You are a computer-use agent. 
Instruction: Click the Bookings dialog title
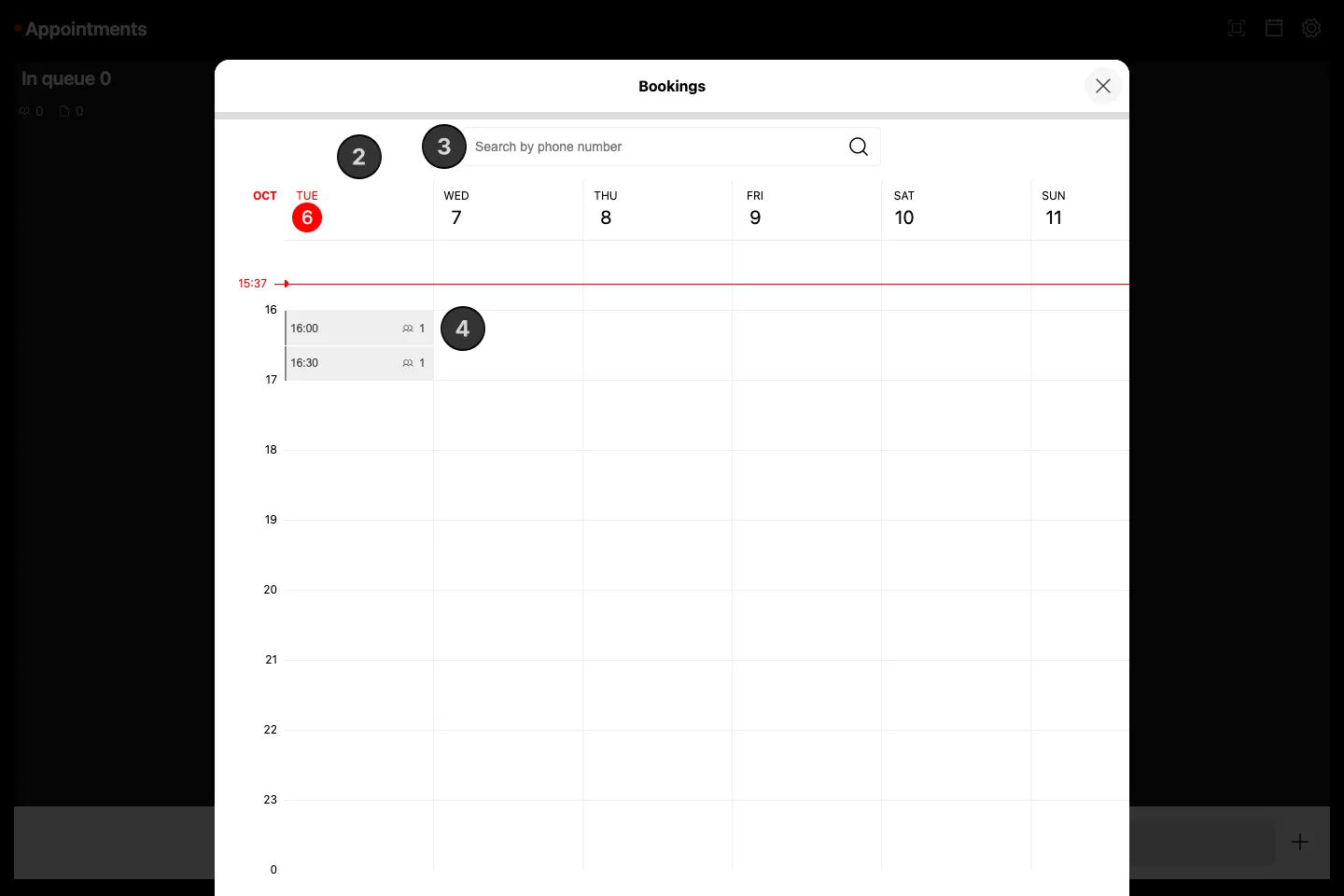(x=672, y=86)
